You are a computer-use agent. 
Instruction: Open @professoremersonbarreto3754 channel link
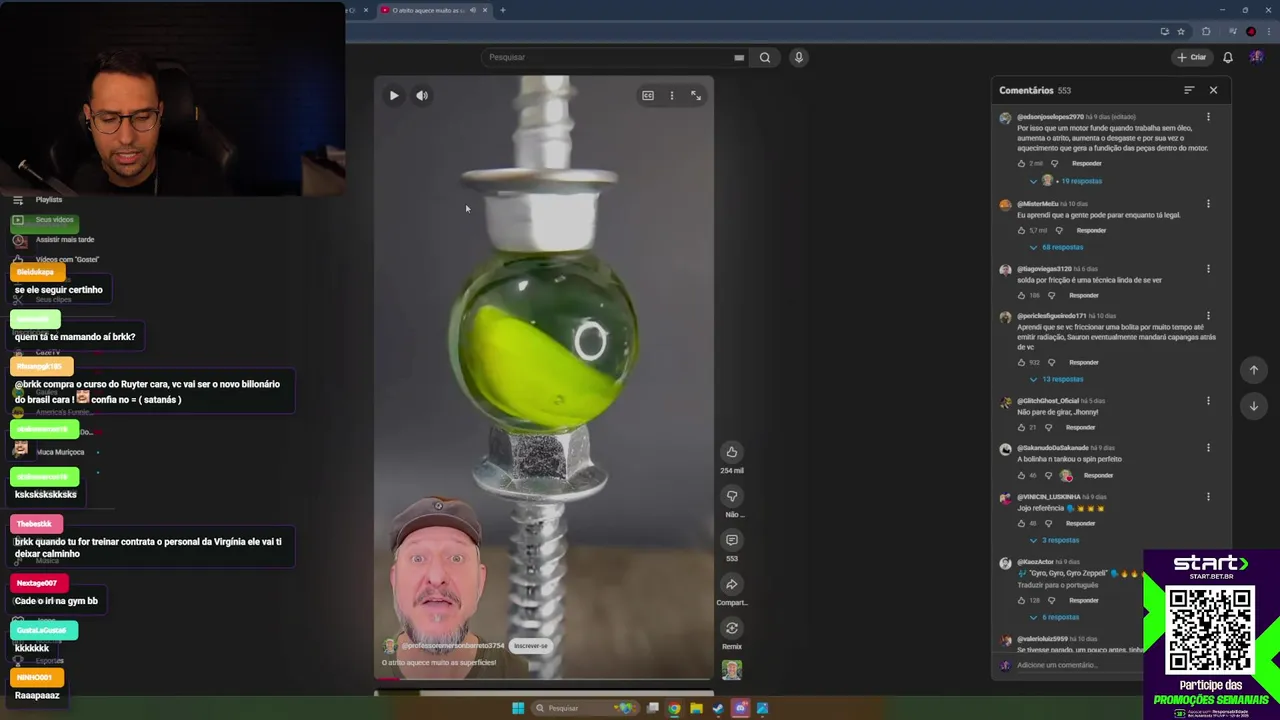coord(453,646)
